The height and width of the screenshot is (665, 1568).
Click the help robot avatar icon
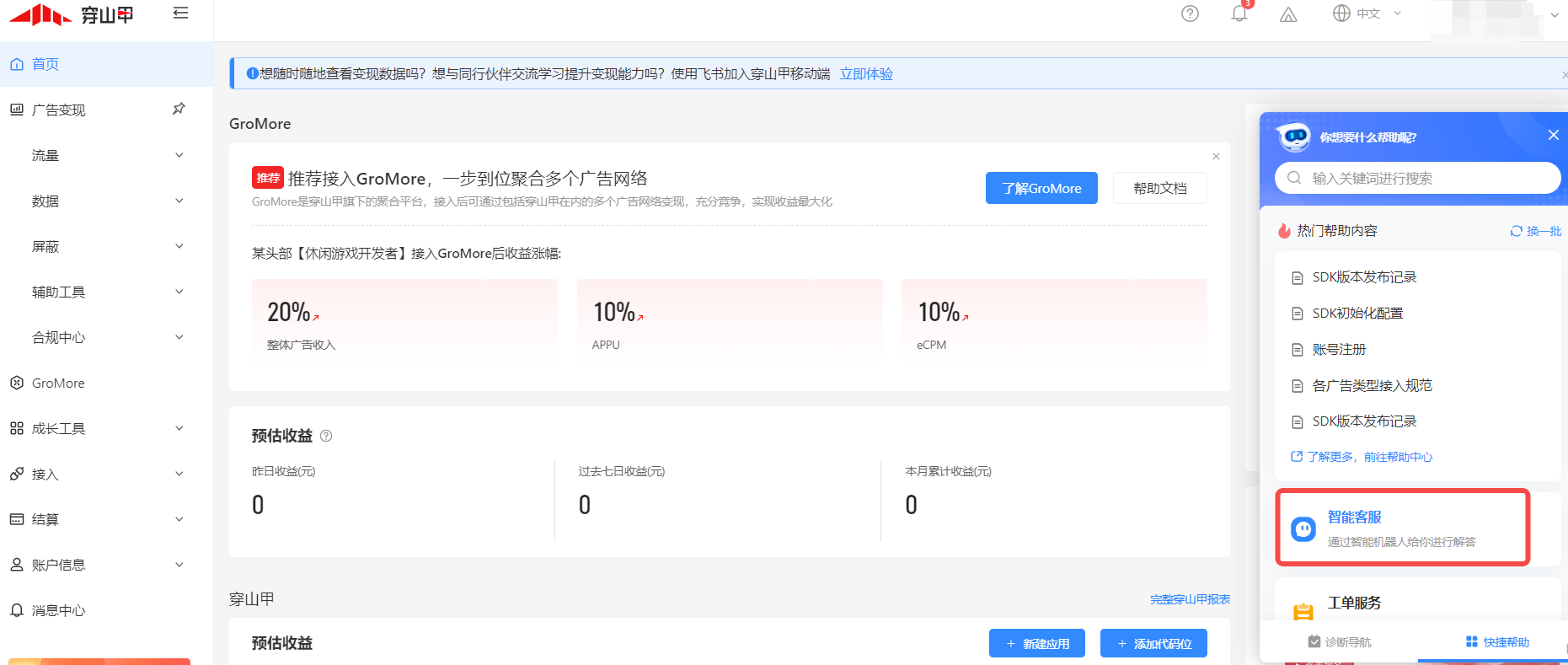coord(1293,137)
